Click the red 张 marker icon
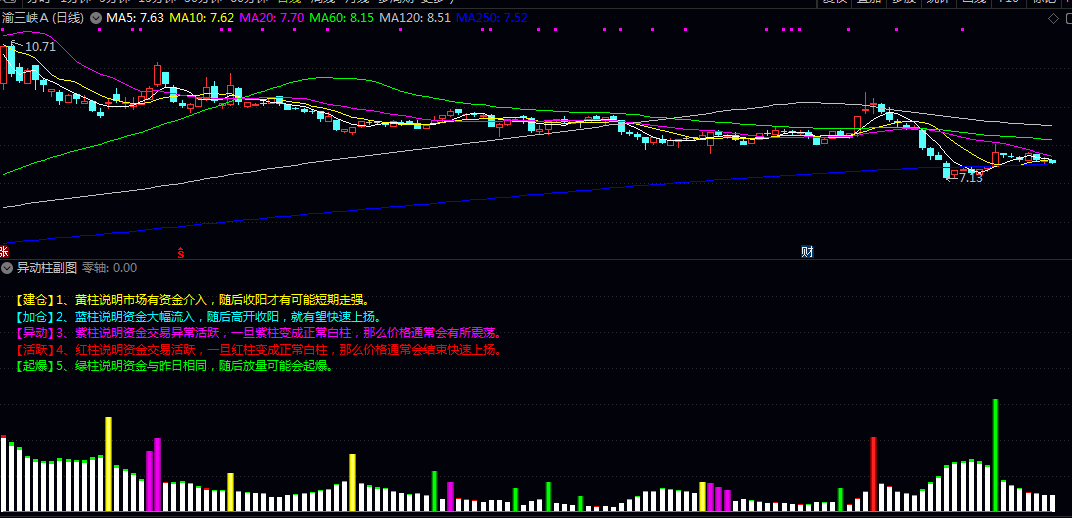 [4, 252]
